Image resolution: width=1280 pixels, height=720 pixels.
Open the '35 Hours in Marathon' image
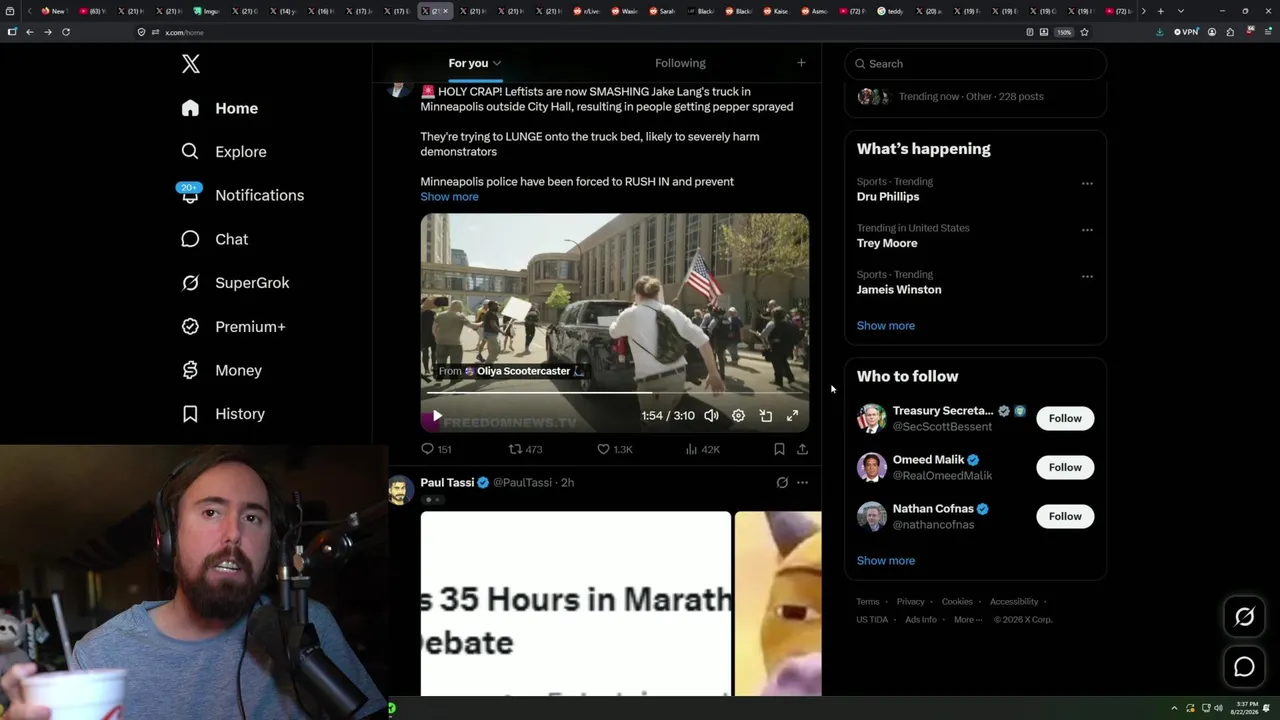tap(576, 603)
